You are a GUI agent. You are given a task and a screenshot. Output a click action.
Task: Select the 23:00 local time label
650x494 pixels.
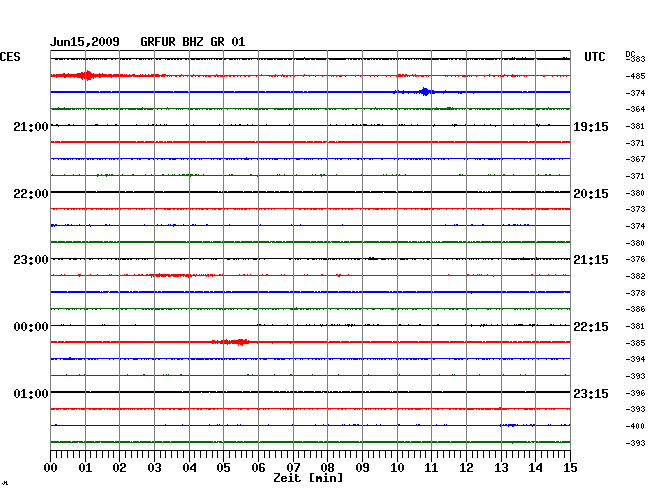31,260
